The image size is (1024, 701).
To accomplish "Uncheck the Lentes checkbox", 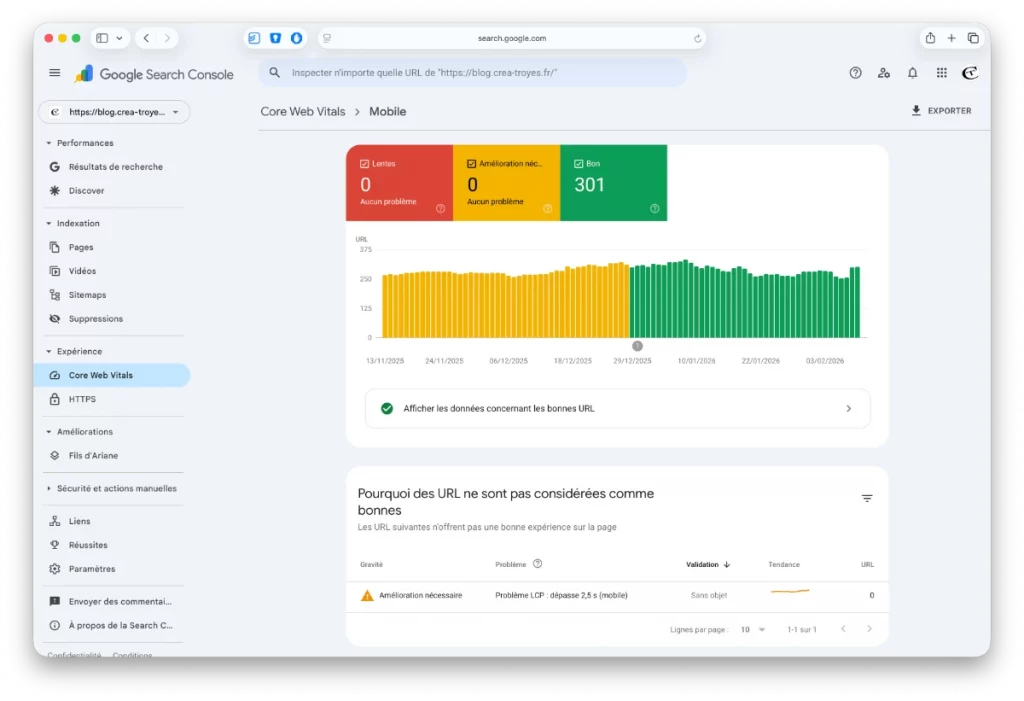I will coord(365,163).
